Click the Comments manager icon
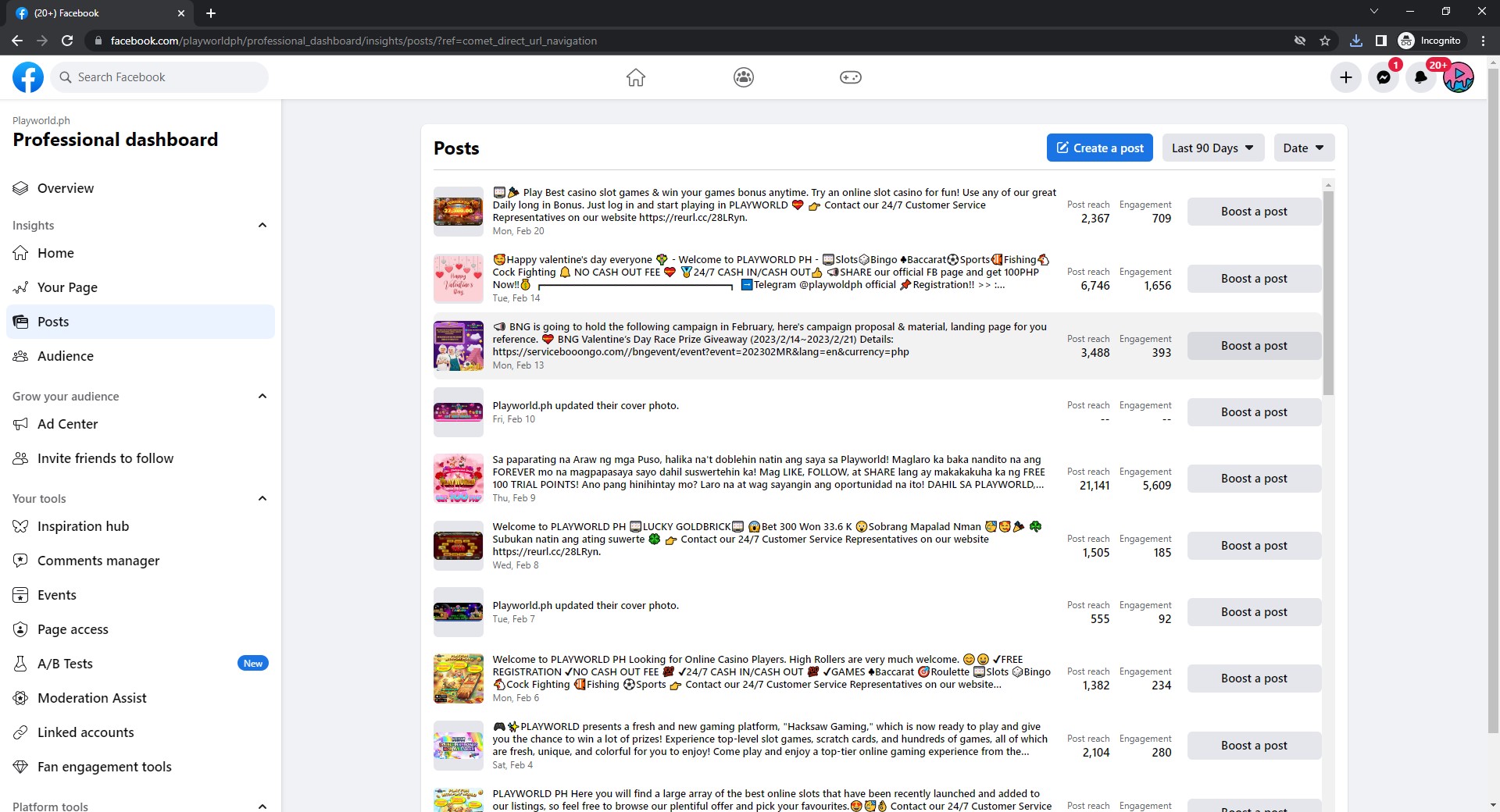 20,561
